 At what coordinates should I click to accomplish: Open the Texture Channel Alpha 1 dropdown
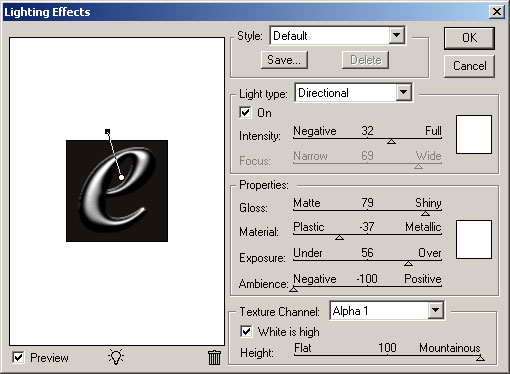[x=387, y=311]
